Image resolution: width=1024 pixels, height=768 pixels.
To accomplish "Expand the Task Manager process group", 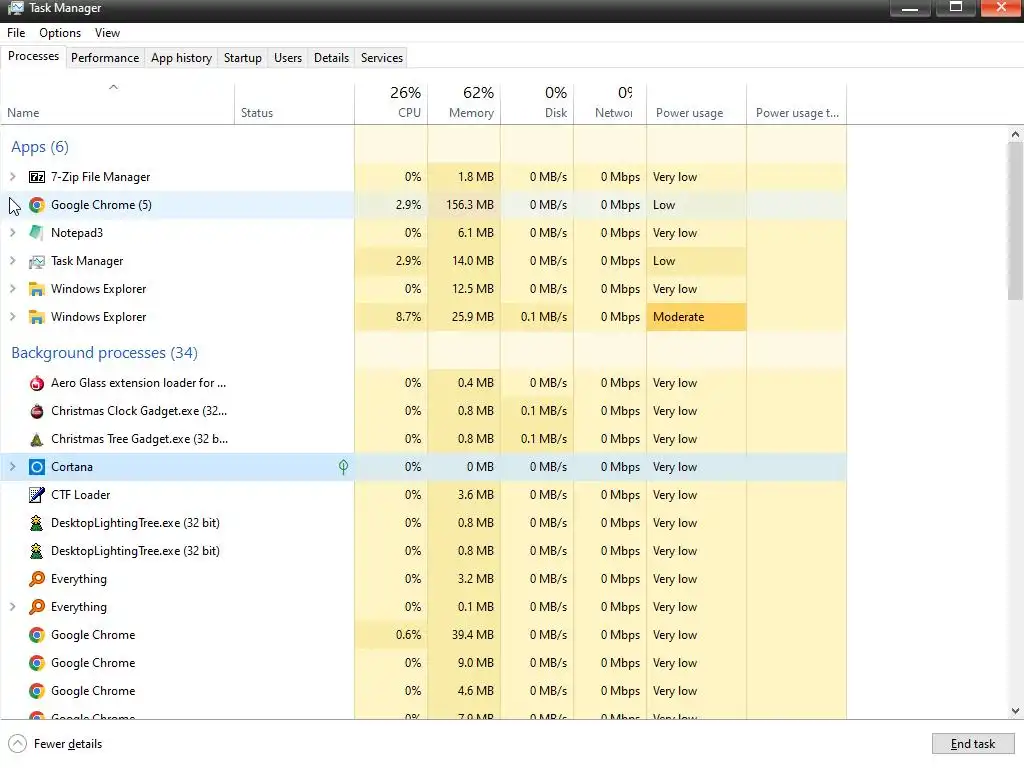I will (x=12, y=261).
